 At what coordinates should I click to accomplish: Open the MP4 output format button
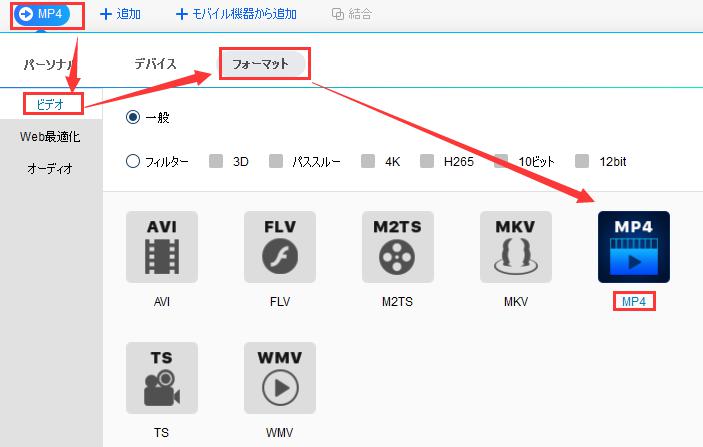click(42, 14)
